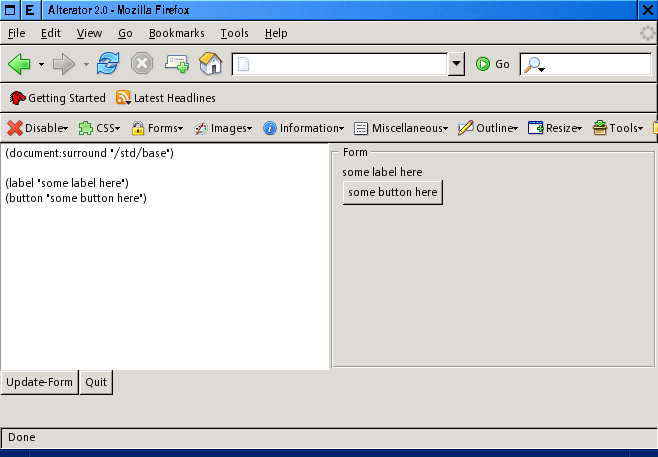Open the Images toolbar menu

[223, 128]
